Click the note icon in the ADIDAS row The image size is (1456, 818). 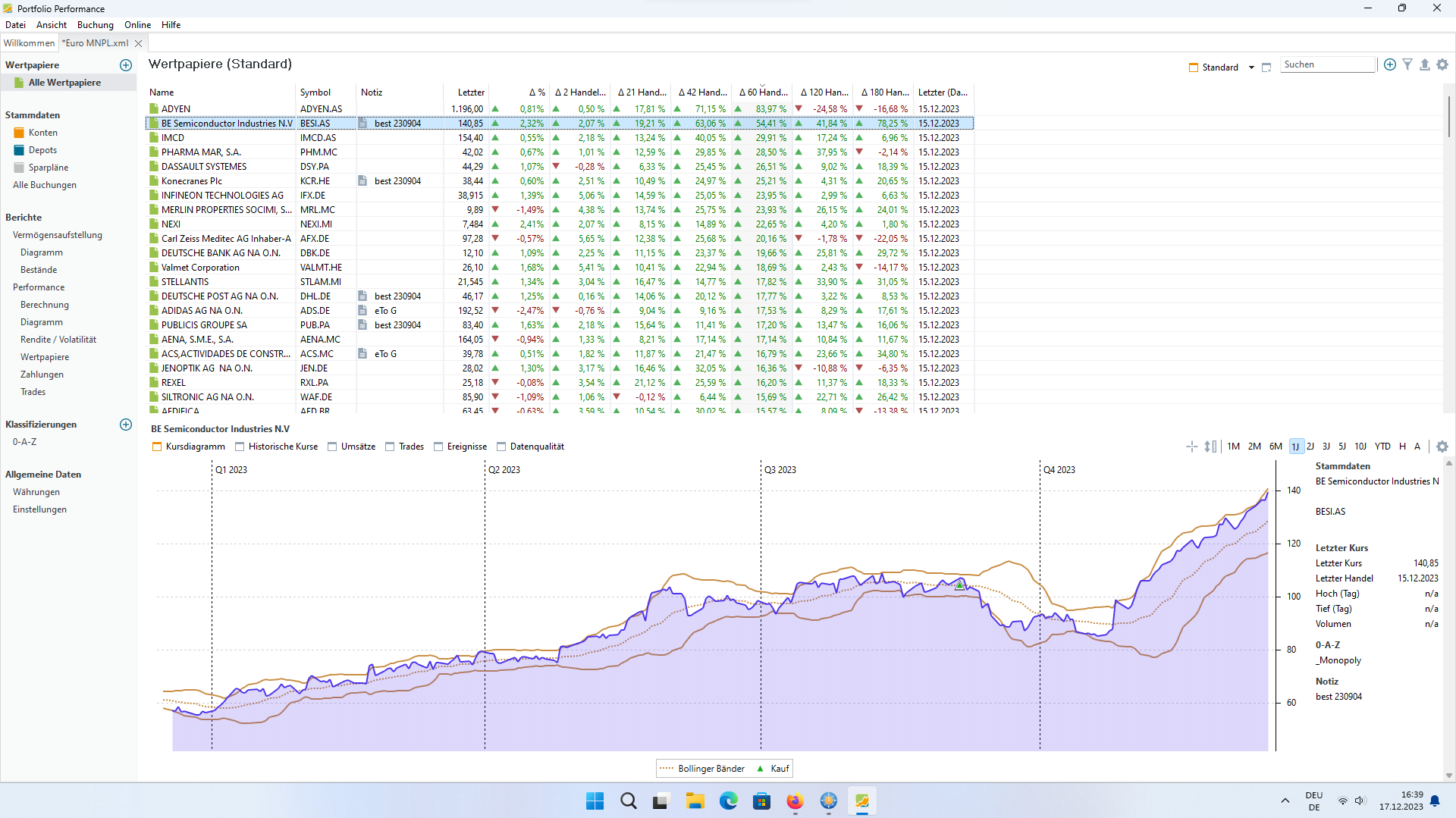coord(362,311)
